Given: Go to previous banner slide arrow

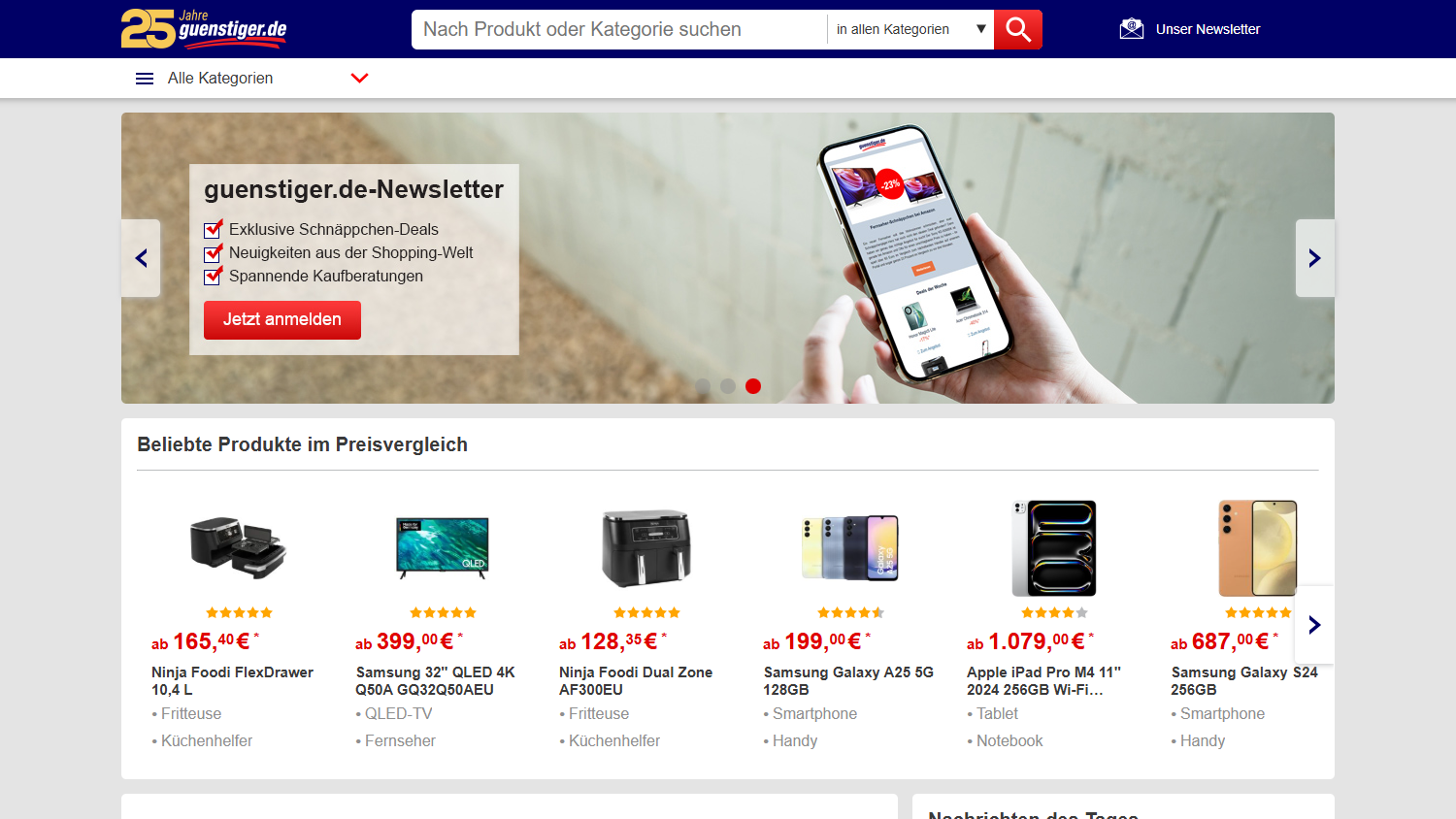Looking at the screenshot, I should tap(141, 258).
